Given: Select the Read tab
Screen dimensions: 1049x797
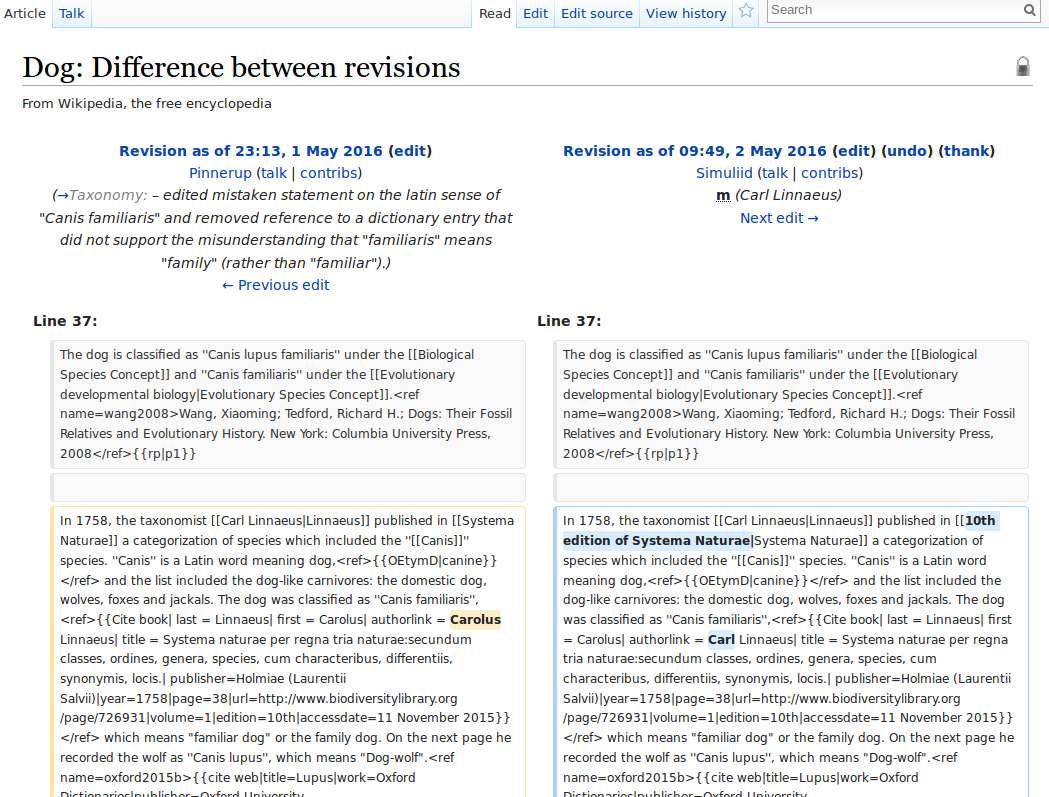Looking at the screenshot, I should (x=495, y=13).
